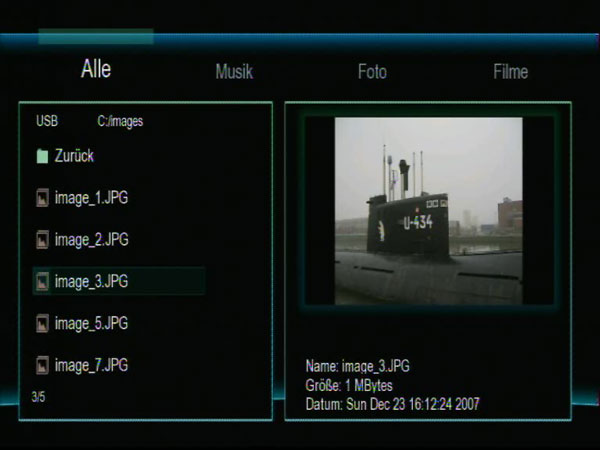Viewport: 600px width, 450px height.
Task: Click the image_1.JPG file icon
Action: pos(42,198)
